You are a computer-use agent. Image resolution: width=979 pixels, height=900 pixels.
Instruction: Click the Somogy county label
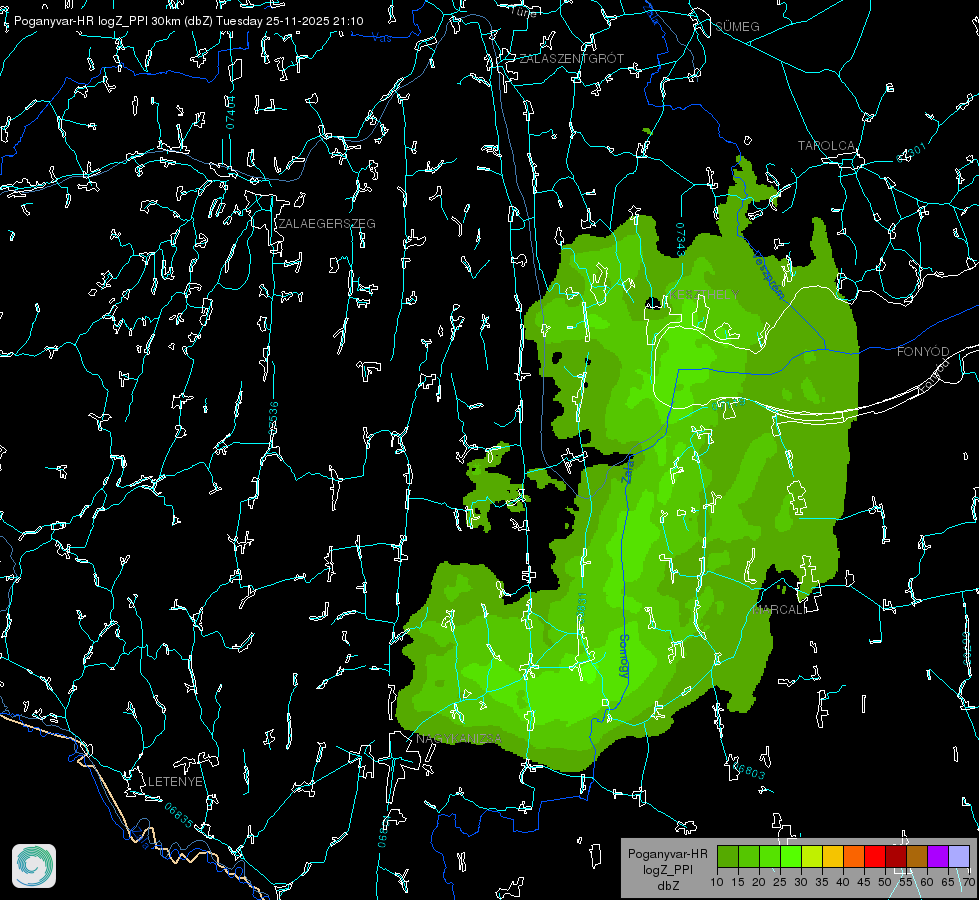(x=624, y=656)
